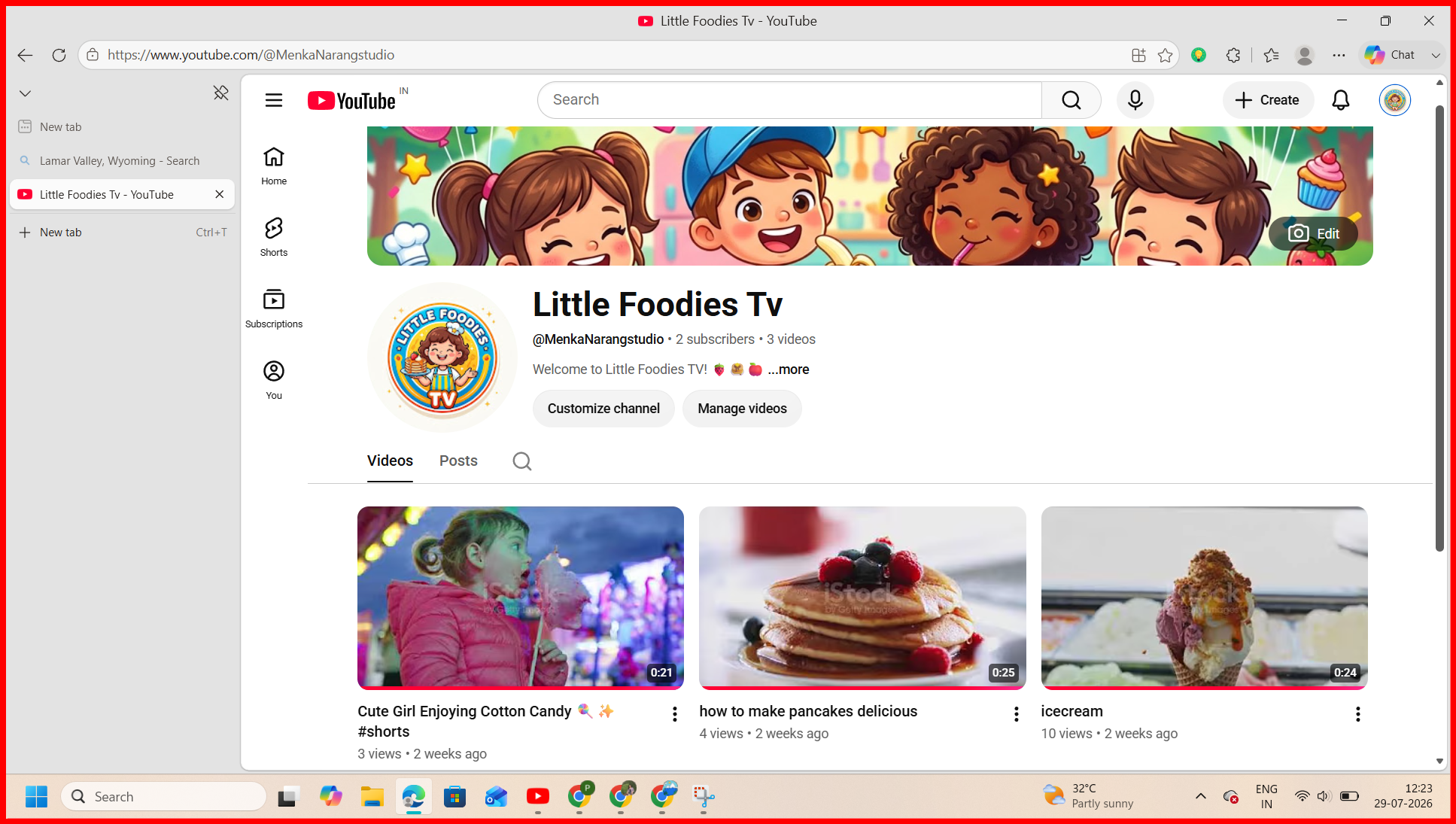The width and height of the screenshot is (1456, 824).
Task: Add this page to favorites with the star
Action: click(1165, 55)
